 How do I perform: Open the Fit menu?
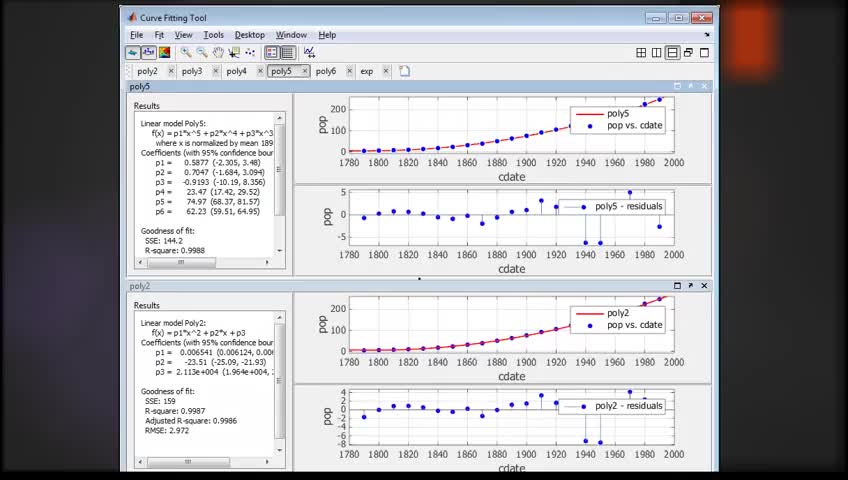coord(159,35)
